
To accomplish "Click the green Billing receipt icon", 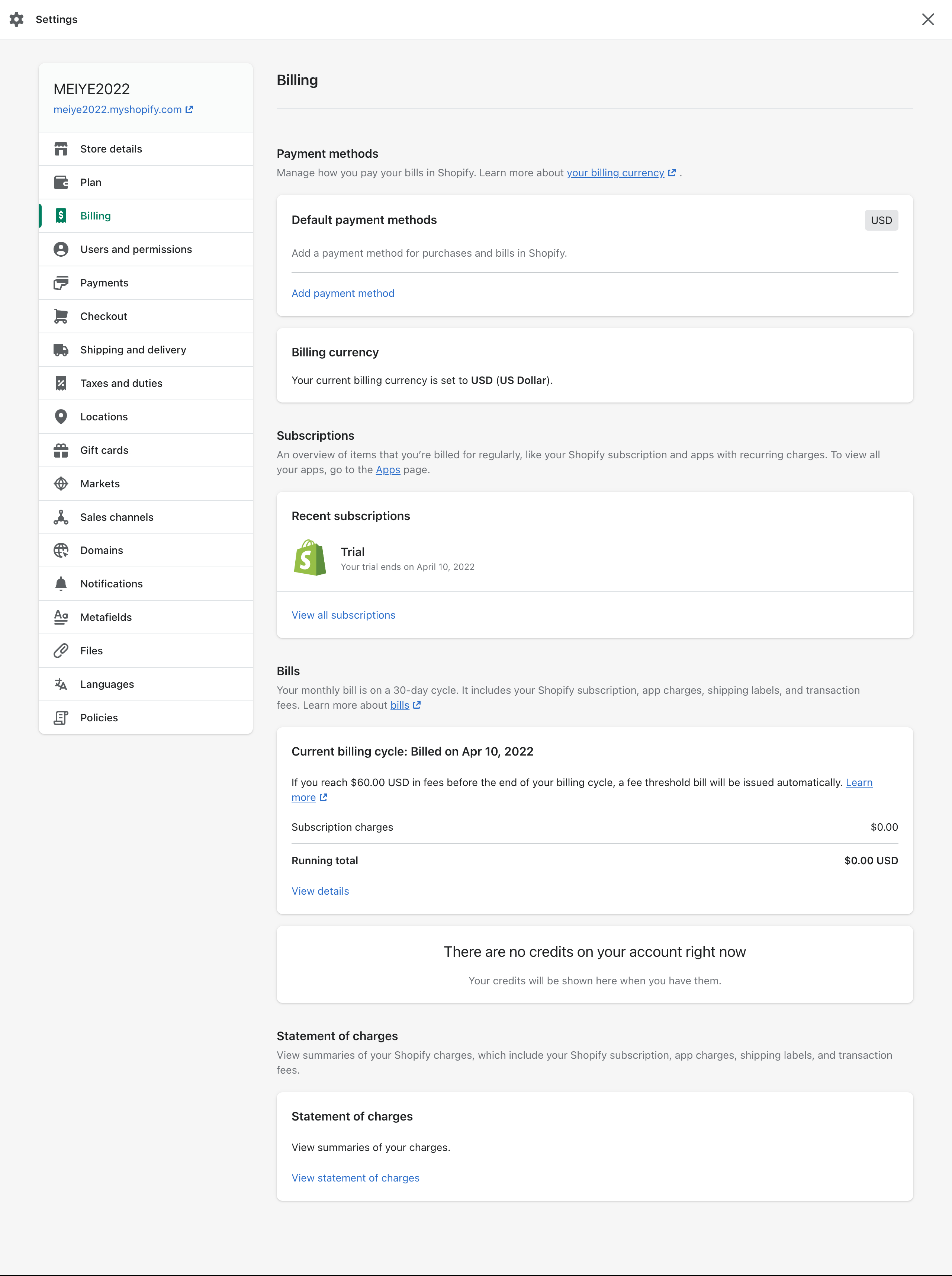I will (61, 215).
